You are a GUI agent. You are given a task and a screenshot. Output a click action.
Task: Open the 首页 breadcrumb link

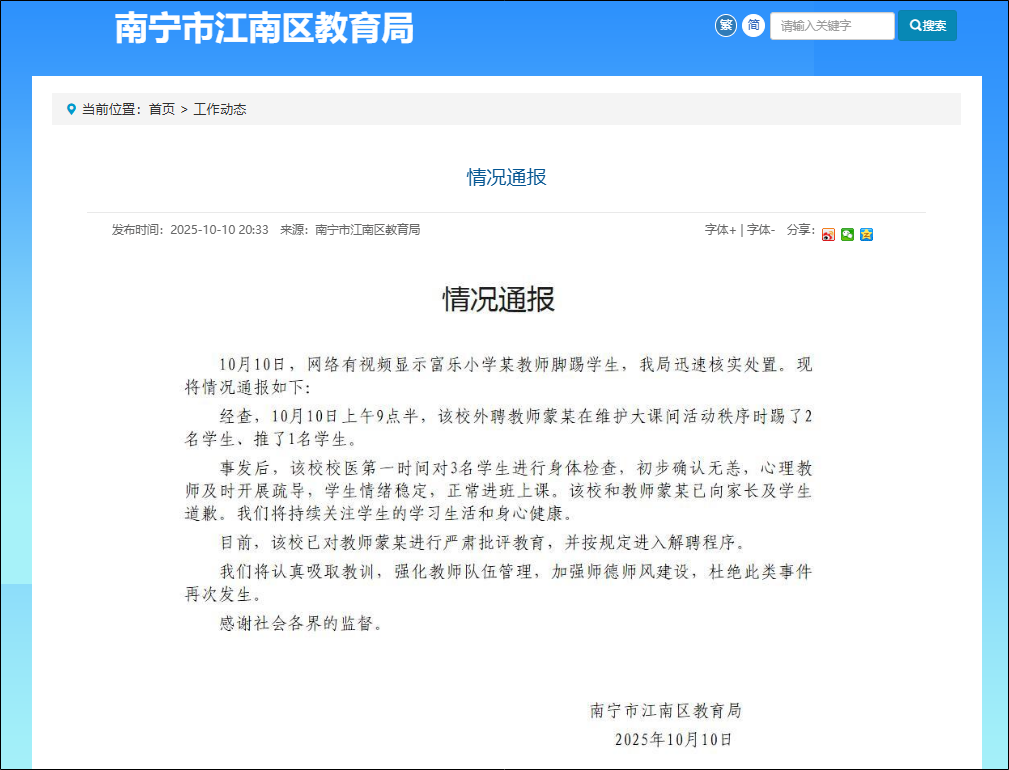coord(162,109)
